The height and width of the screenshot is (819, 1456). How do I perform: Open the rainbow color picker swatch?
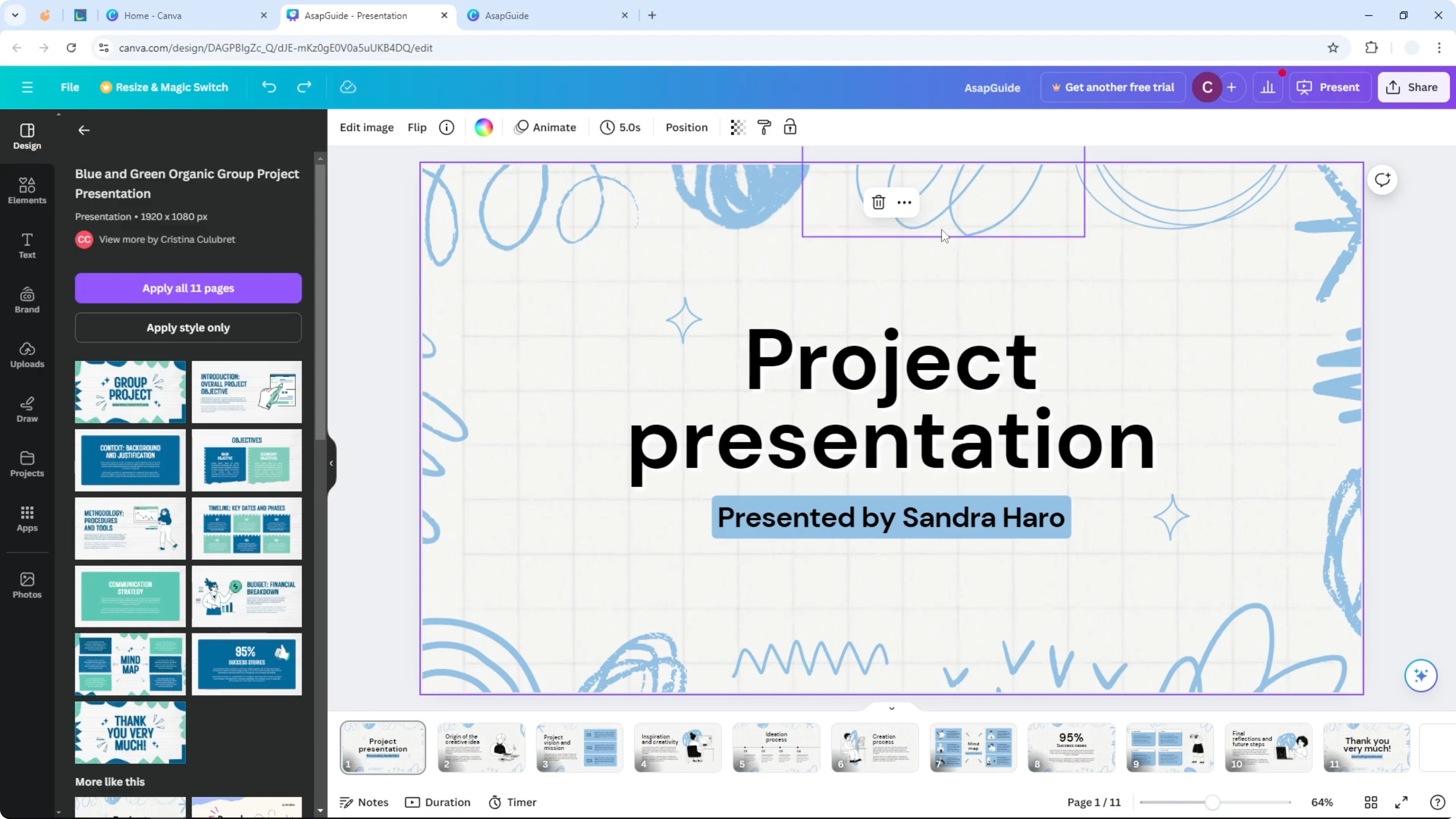coord(483,127)
